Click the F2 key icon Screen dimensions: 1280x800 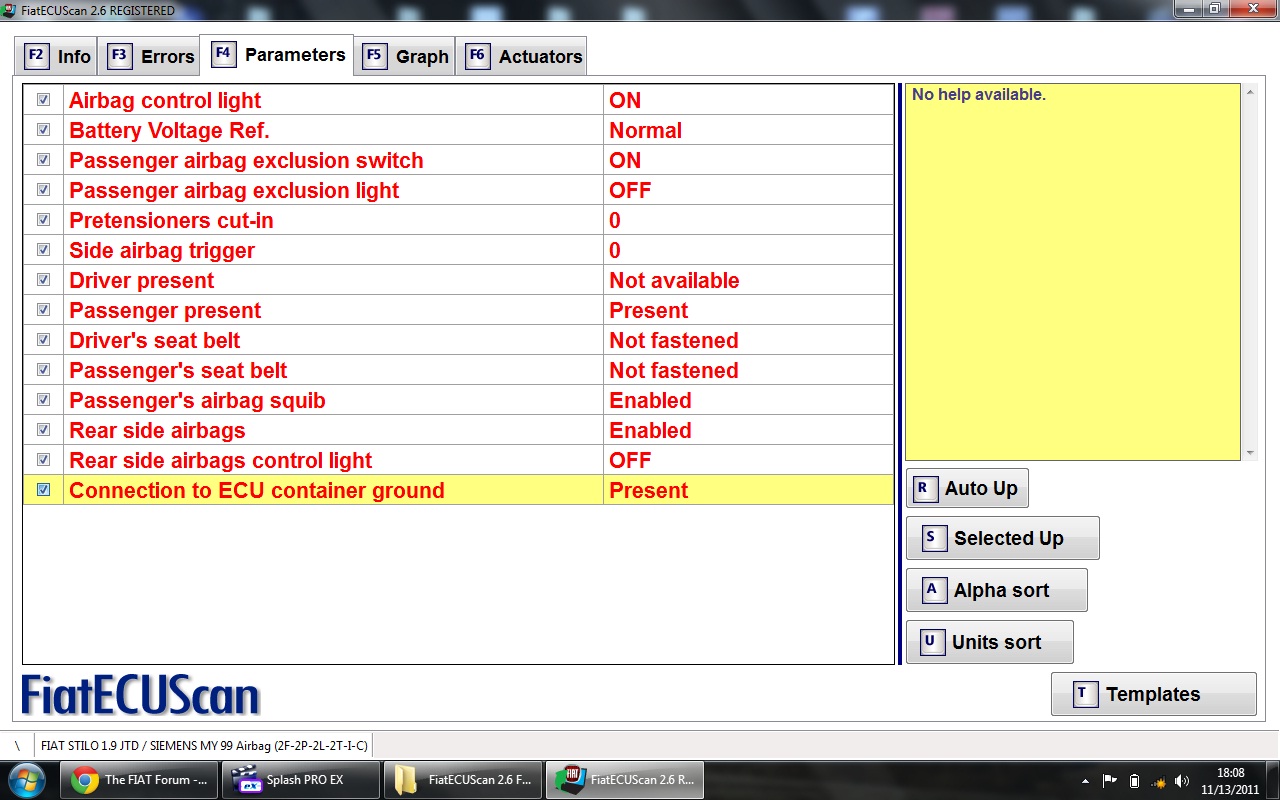point(36,55)
